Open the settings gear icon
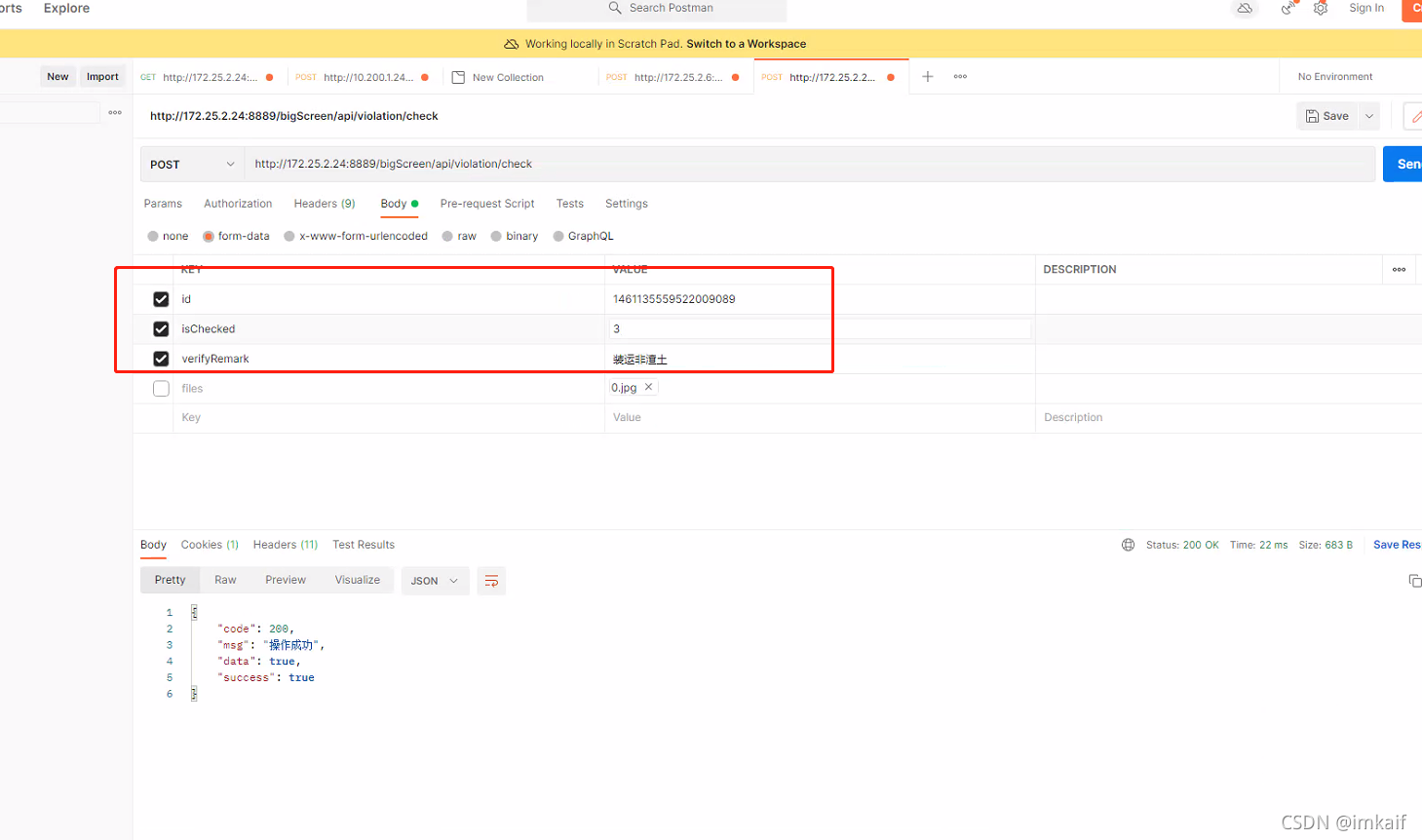Viewport: 1422px width, 840px height. (1321, 8)
